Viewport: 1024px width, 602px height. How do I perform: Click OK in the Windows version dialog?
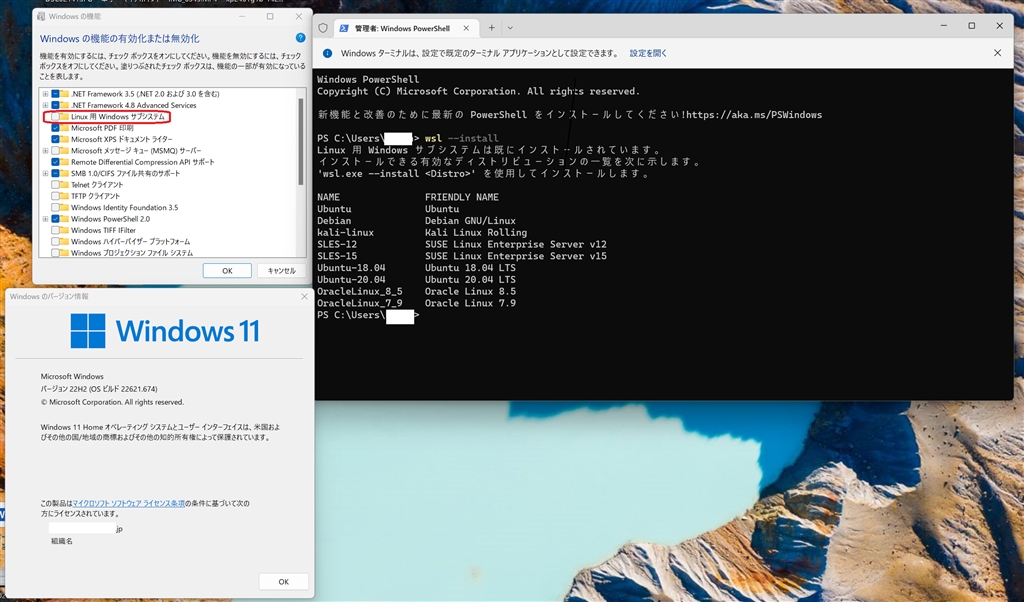coord(283,582)
